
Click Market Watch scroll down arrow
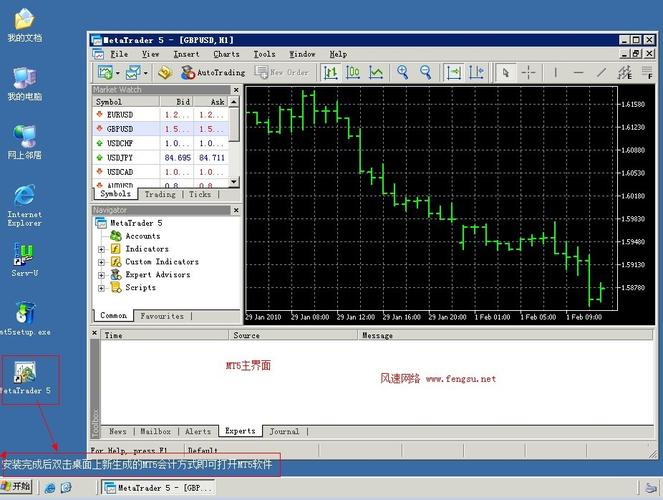(234, 182)
